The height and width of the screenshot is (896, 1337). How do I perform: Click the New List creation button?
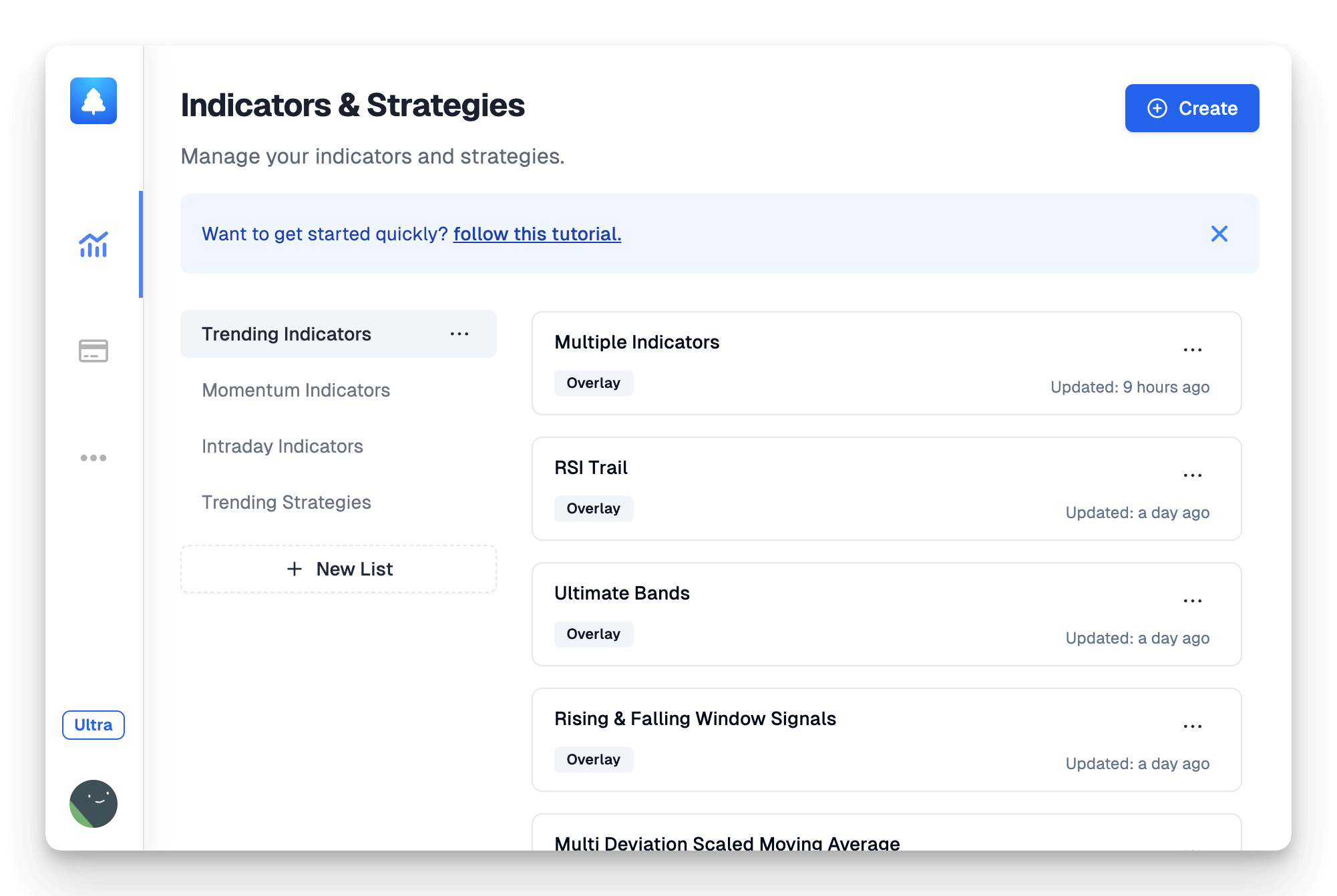click(340, 569)
